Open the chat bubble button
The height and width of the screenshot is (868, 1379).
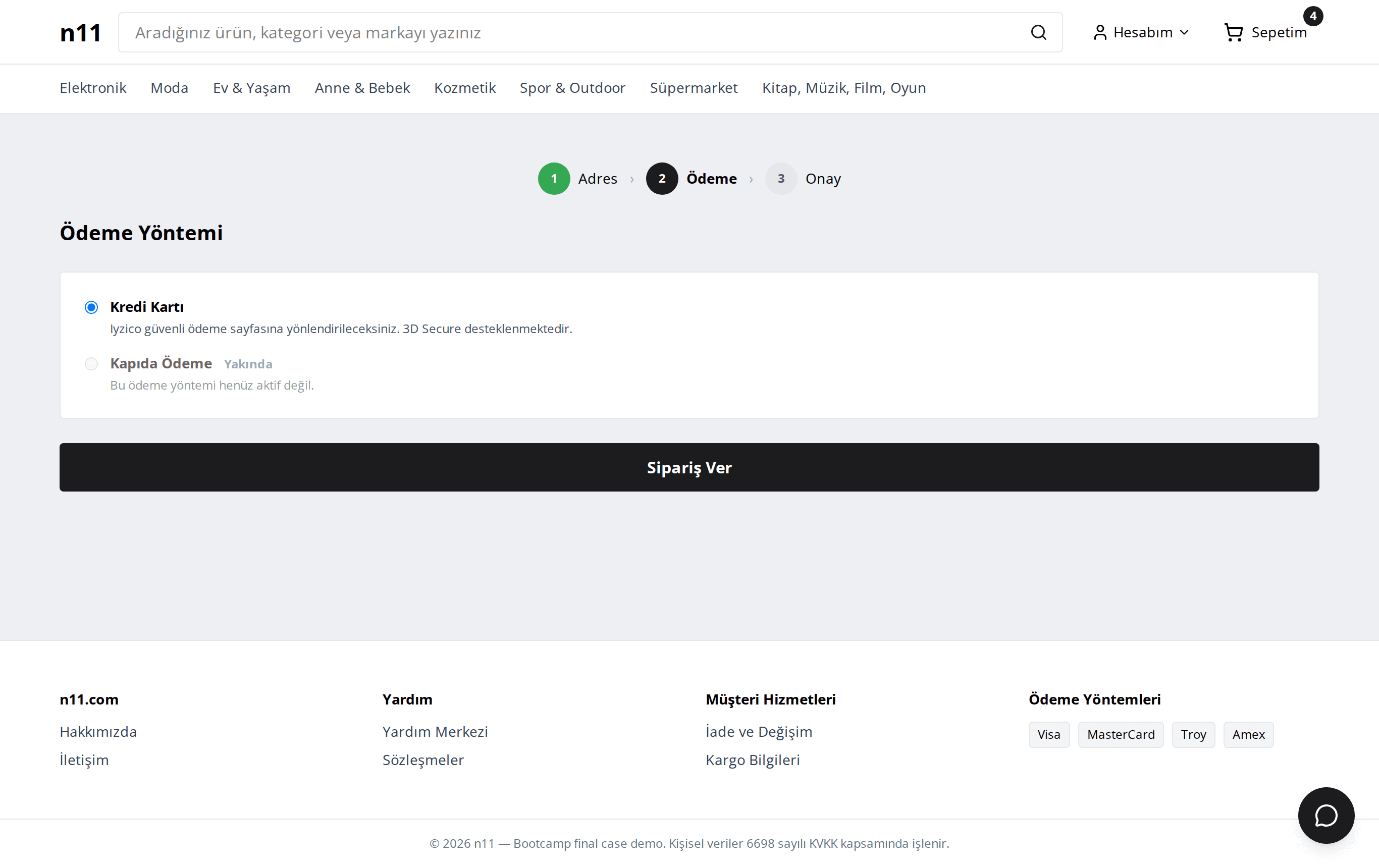(x=1325, y=815)
